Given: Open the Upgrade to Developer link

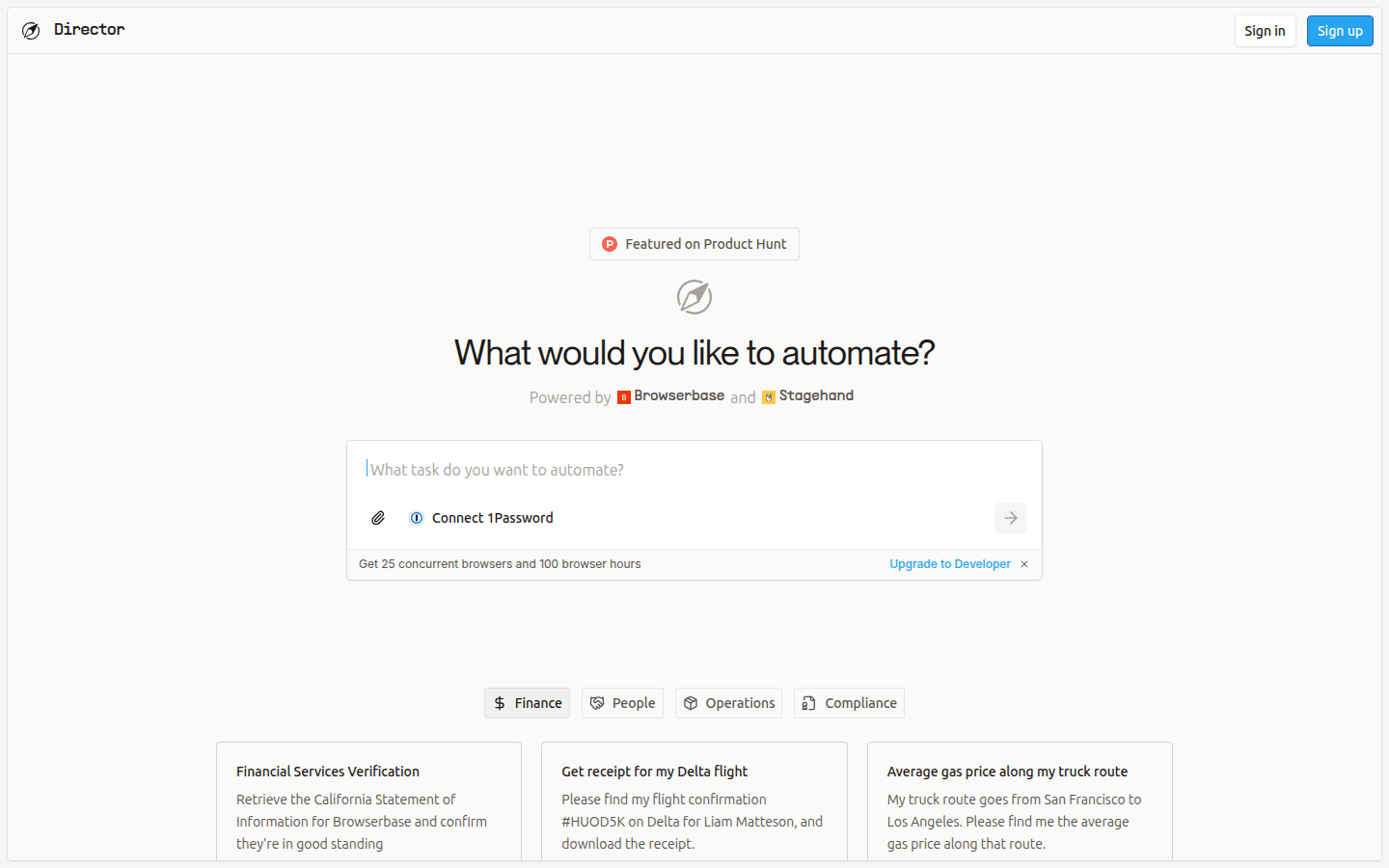Looking at the screenshot, I should (949, 564).
